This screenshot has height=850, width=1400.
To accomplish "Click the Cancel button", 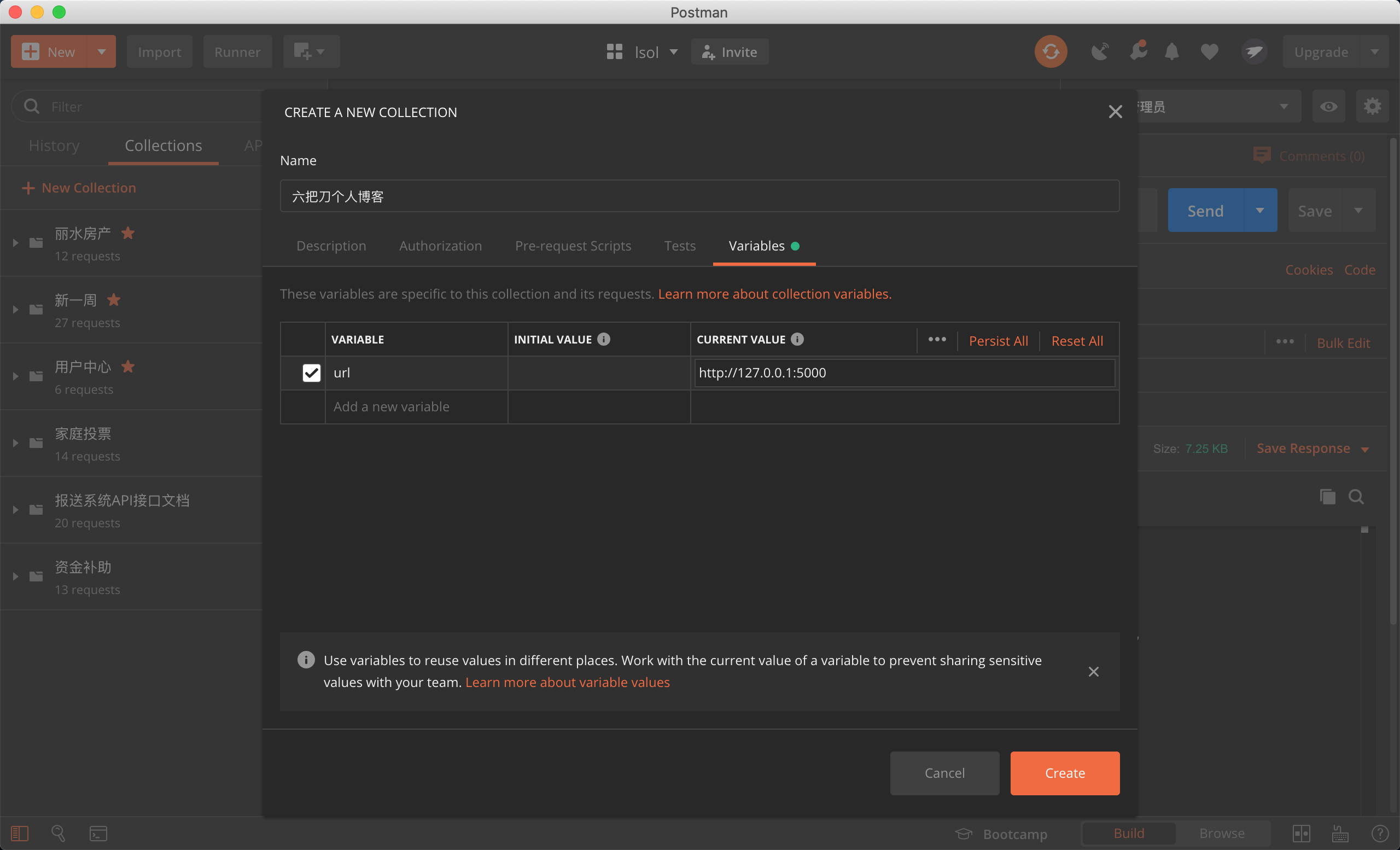I will tap(944, 773).
